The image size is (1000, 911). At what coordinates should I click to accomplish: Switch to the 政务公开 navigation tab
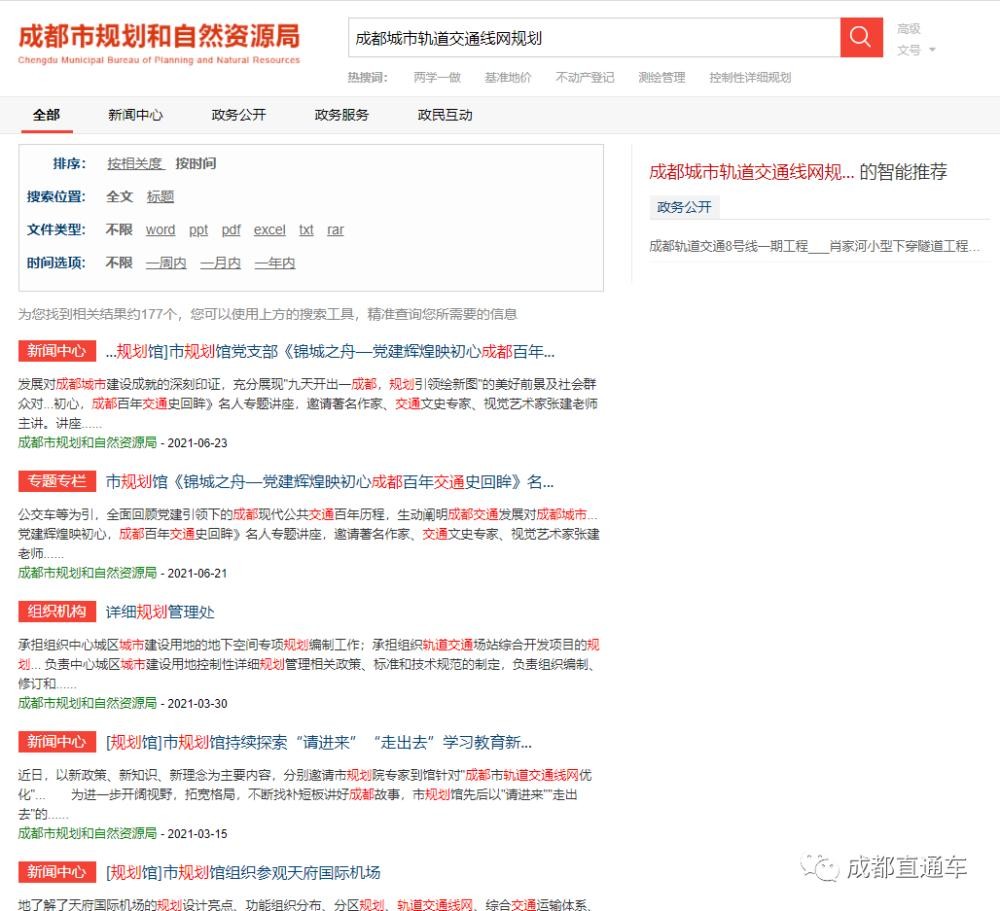pos(239,115)
